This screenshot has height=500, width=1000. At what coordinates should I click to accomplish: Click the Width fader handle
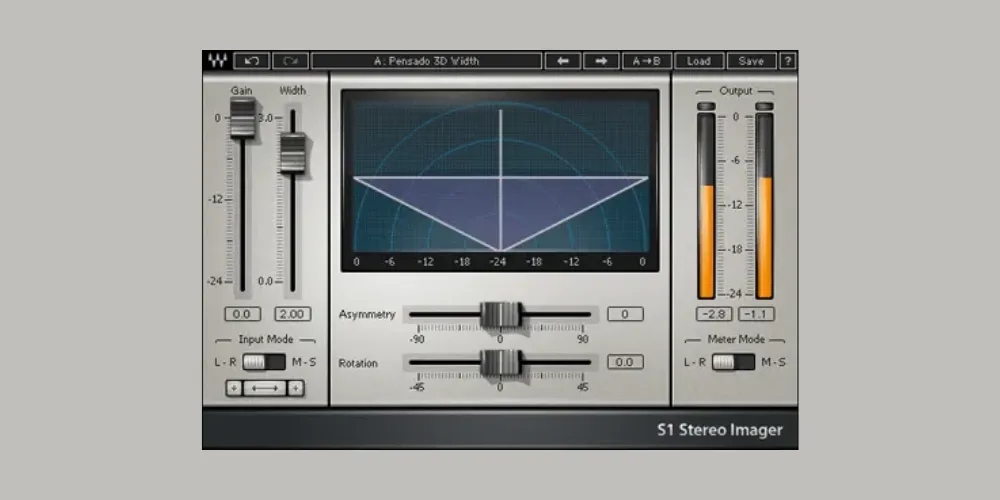click(x=293, y=153)
